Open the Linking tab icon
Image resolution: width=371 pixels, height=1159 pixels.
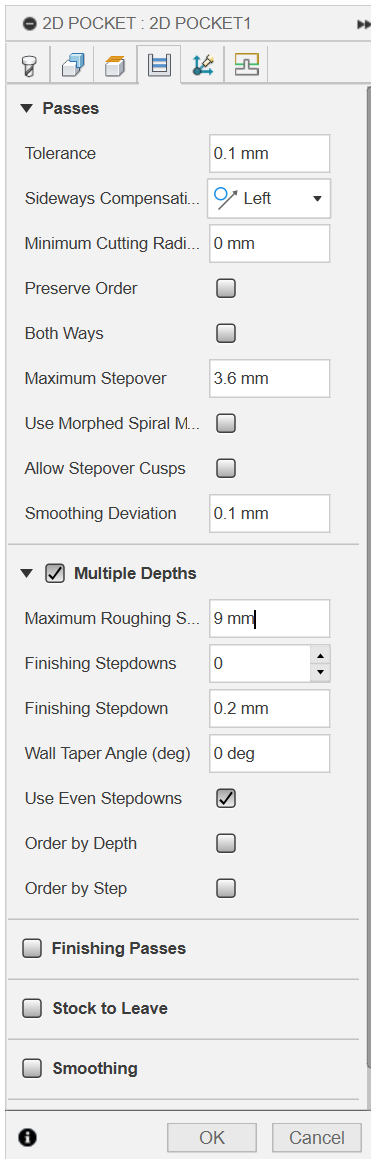click(x=202, y=66)
